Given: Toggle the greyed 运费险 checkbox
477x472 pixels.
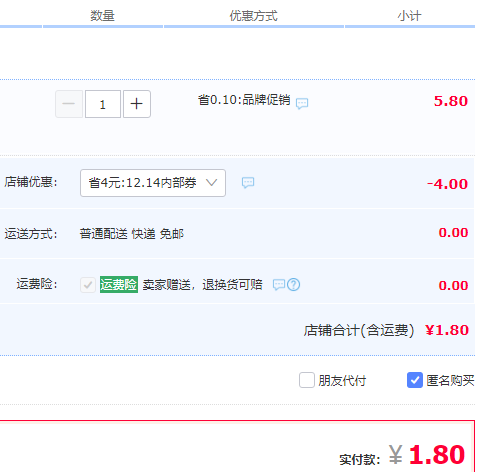Looking at the screenshot, I should [88, 285].
